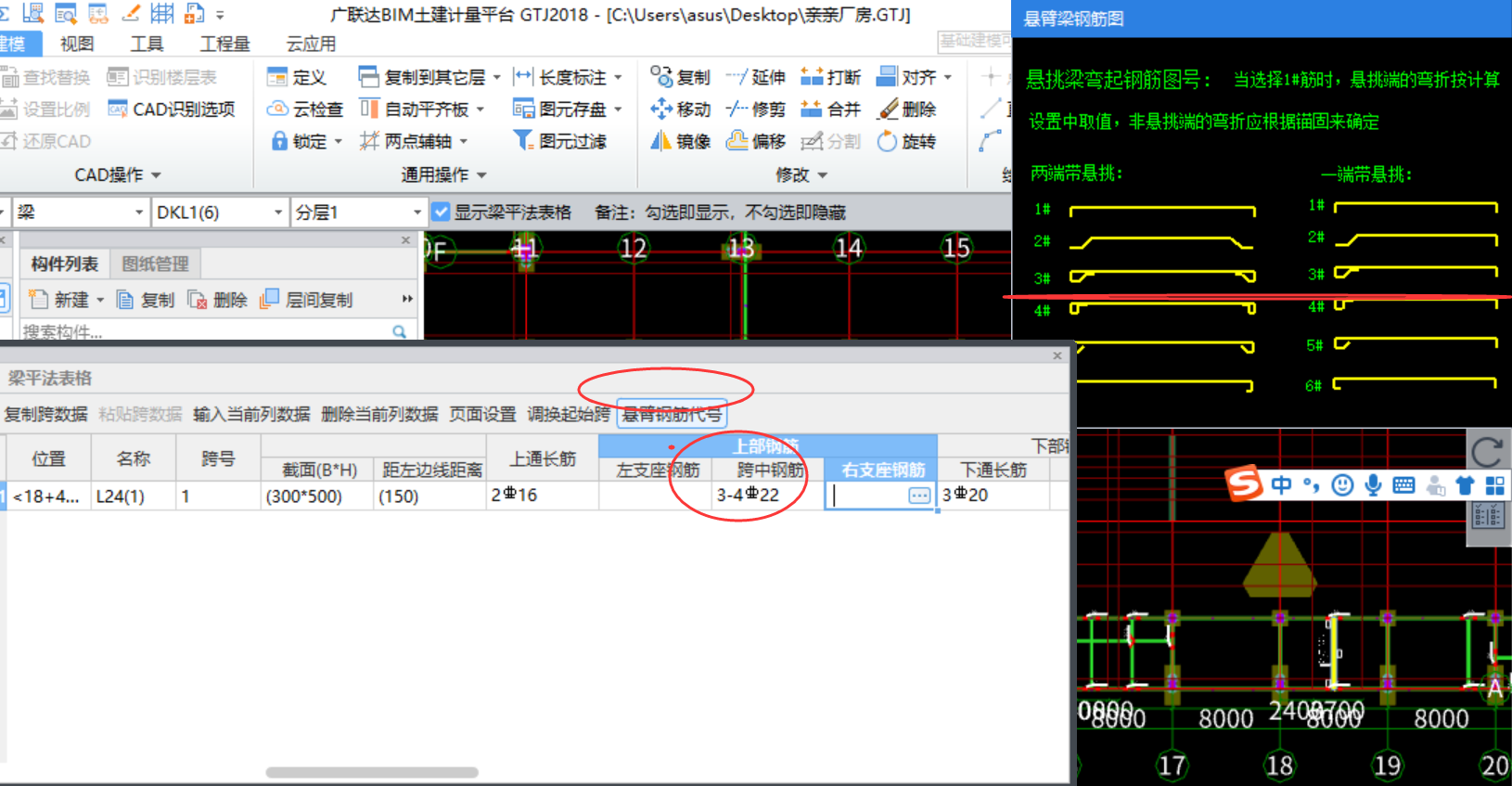This screenshot has height=786, width=1512.
Task: Select the 复制 copy tool in 修改 group
Action: [x=680, y=77]
